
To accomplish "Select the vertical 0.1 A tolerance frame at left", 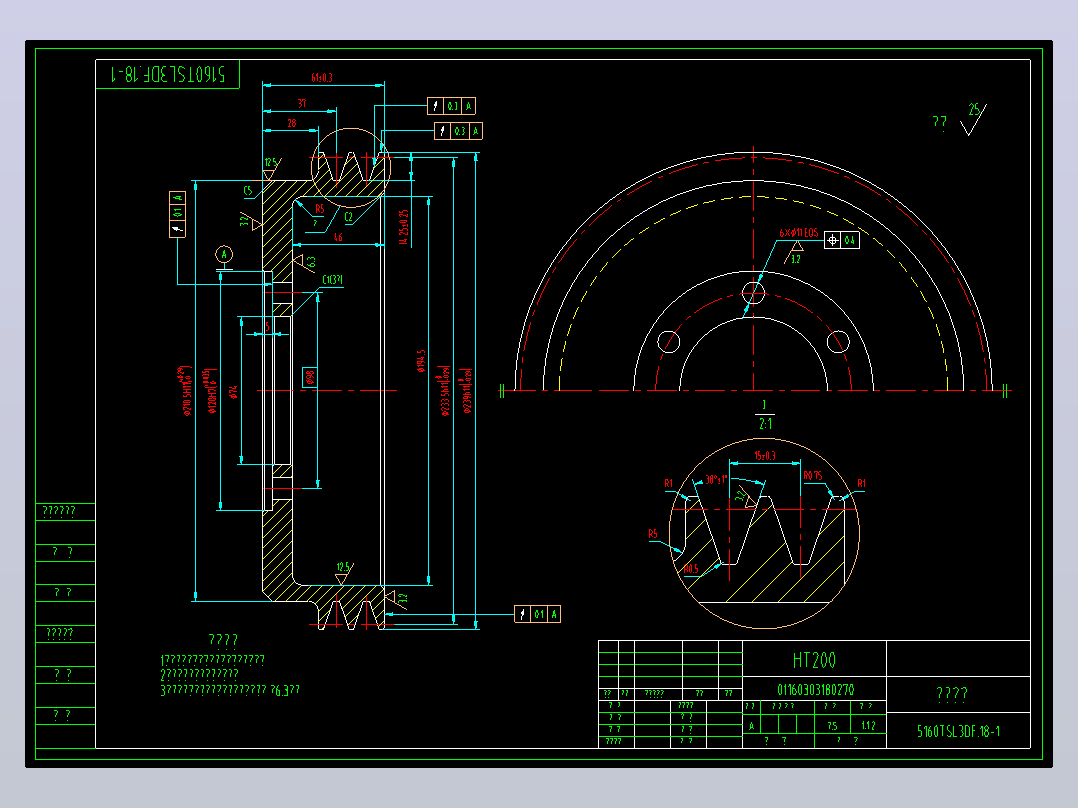I will click(x=177, y=215).
